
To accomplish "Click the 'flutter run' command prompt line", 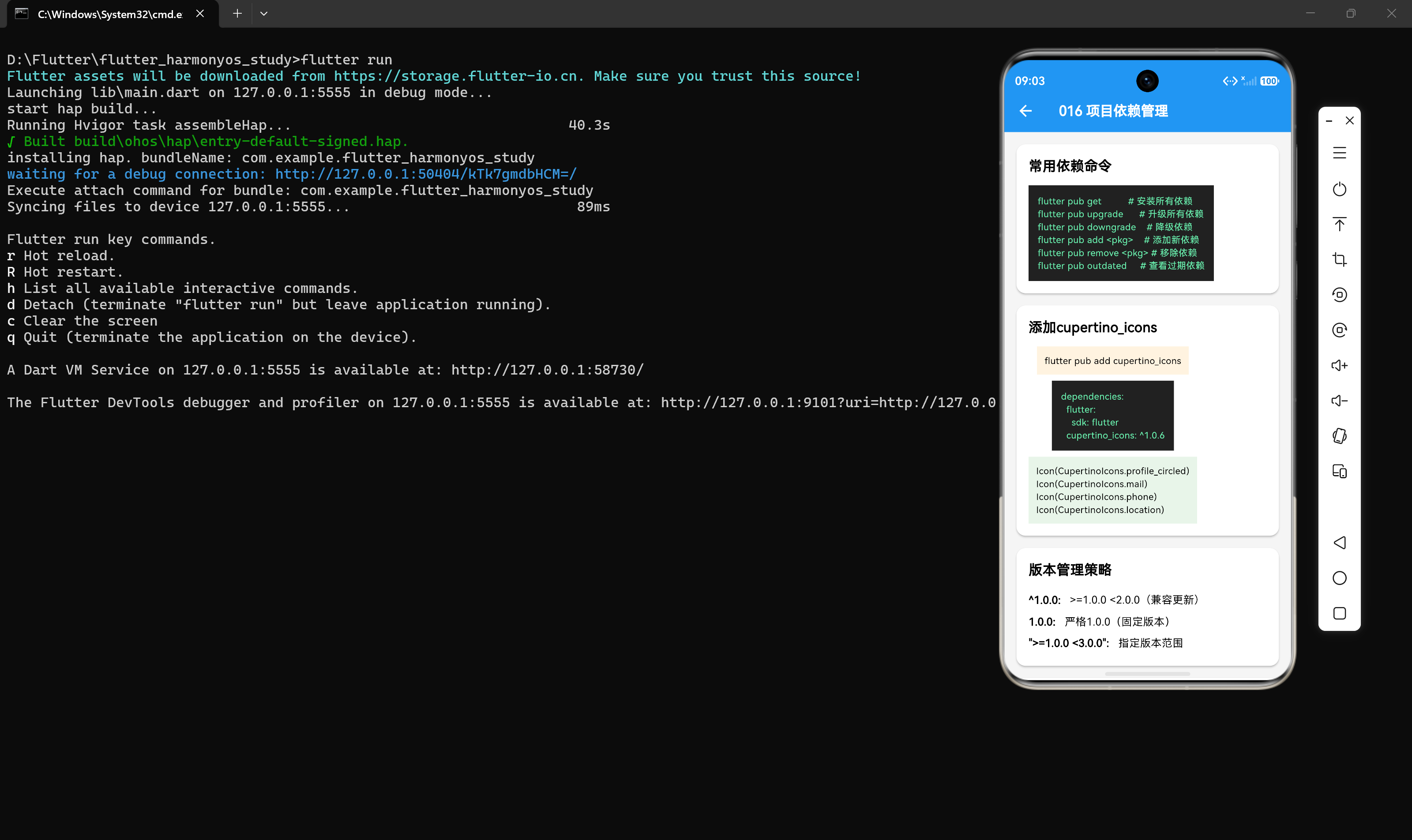I will click(199, 60).
